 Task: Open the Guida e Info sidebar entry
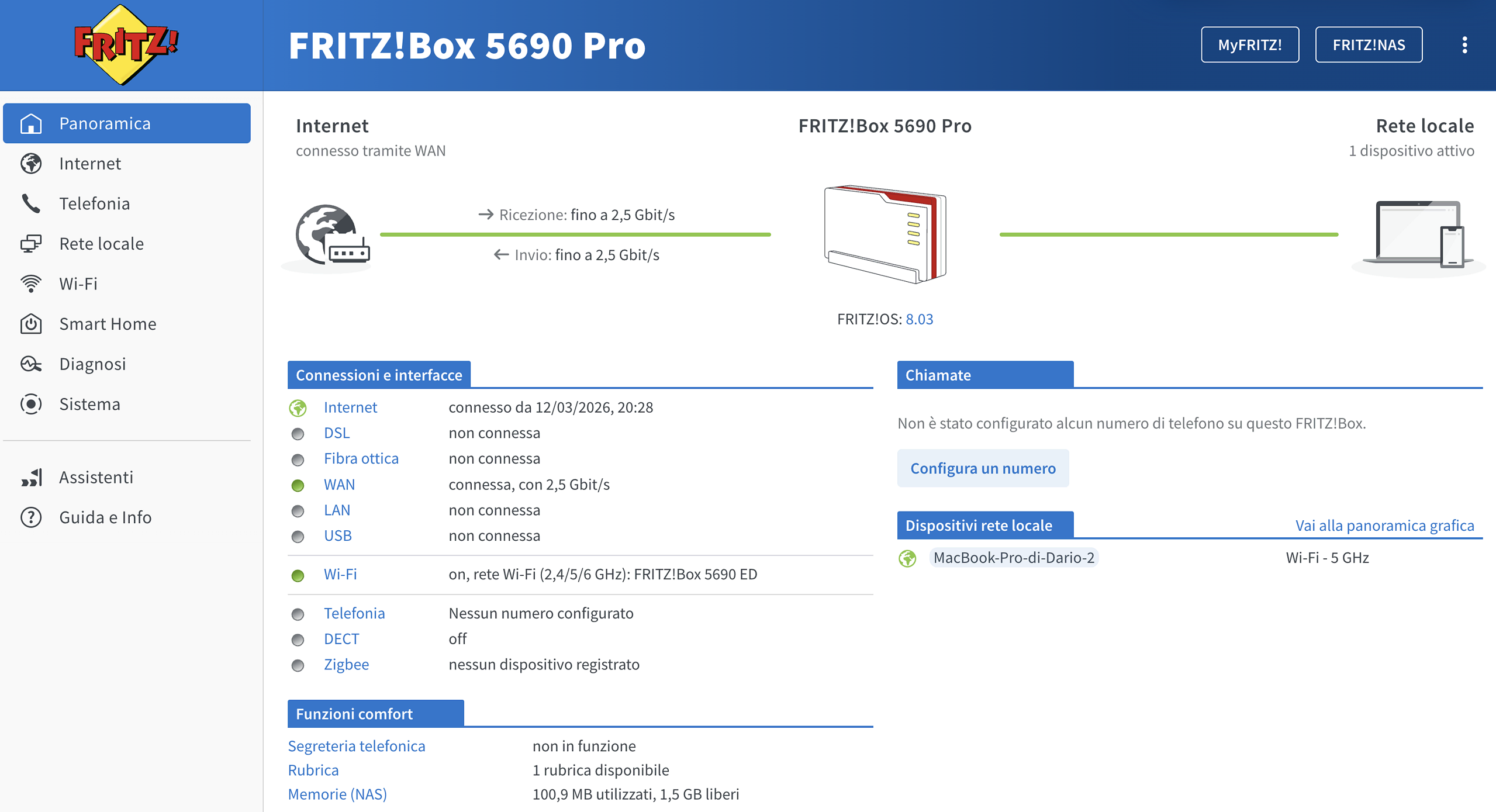[x=127, y=517]
